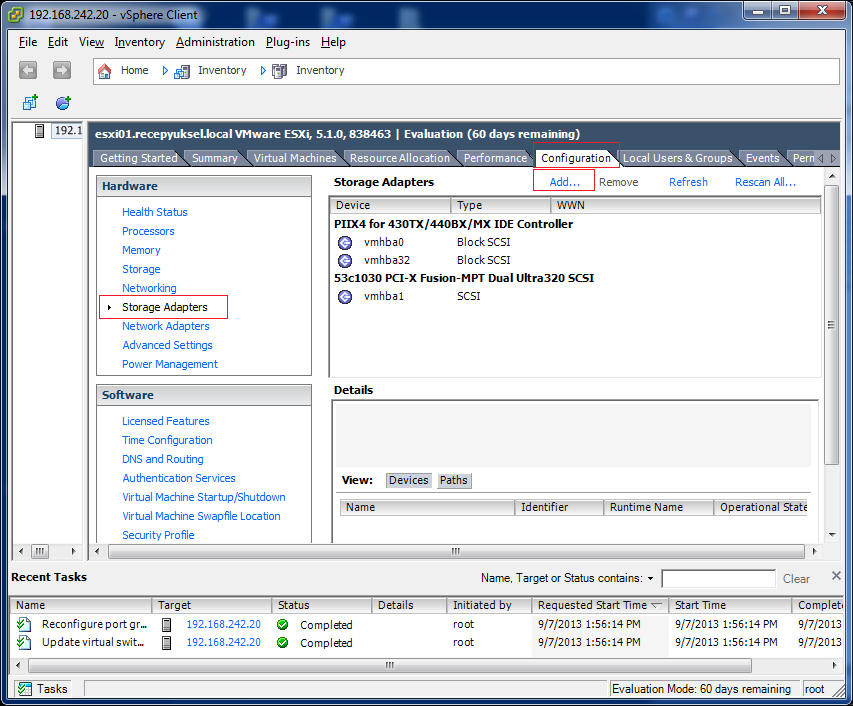Open Memory in Hardware panel
Screen dimensions: 853x706
141,250
